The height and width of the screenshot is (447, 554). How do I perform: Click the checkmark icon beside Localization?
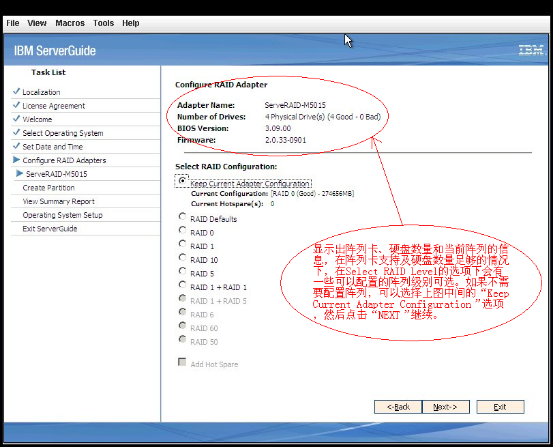click(16, 91)
